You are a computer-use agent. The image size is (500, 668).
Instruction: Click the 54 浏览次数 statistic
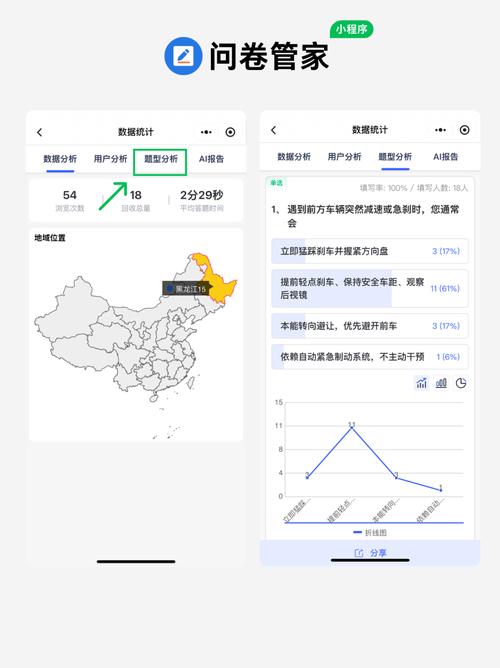(70, 200)
